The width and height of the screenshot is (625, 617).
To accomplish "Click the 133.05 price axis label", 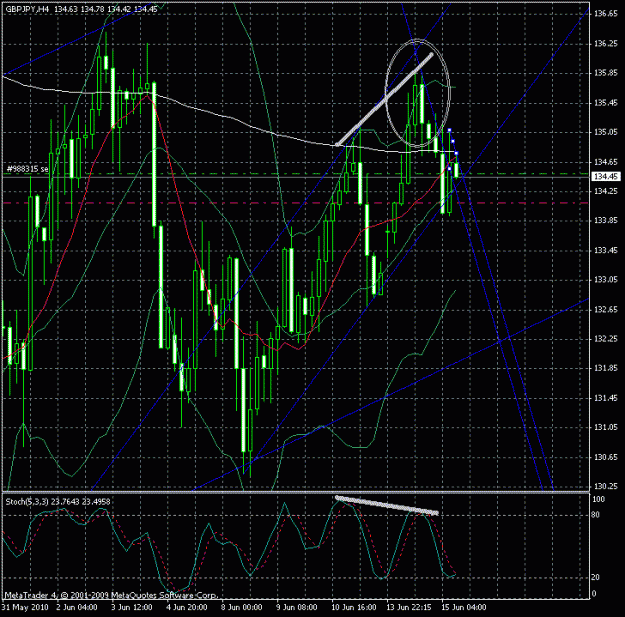I will [605, 280].
